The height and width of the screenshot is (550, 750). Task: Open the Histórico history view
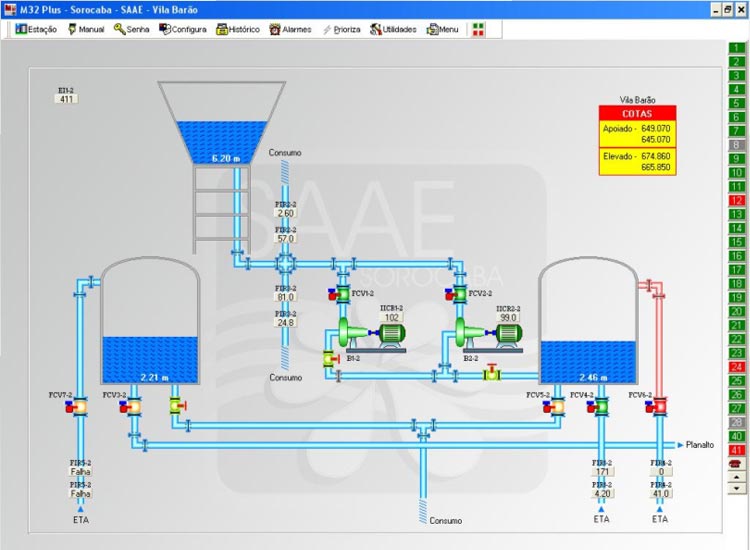(x=238, y=30)
